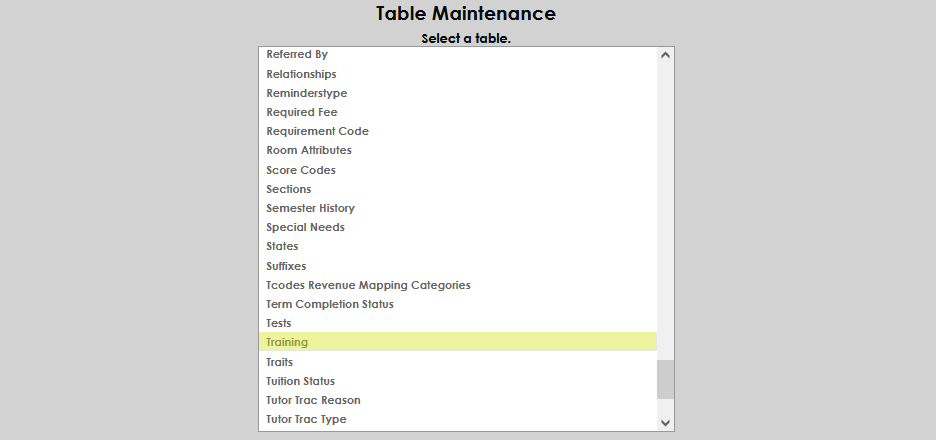The width and height of the screenshot is (936, 440).
Task: Click the scrollbar up arrow
Action: coord(666,55)
